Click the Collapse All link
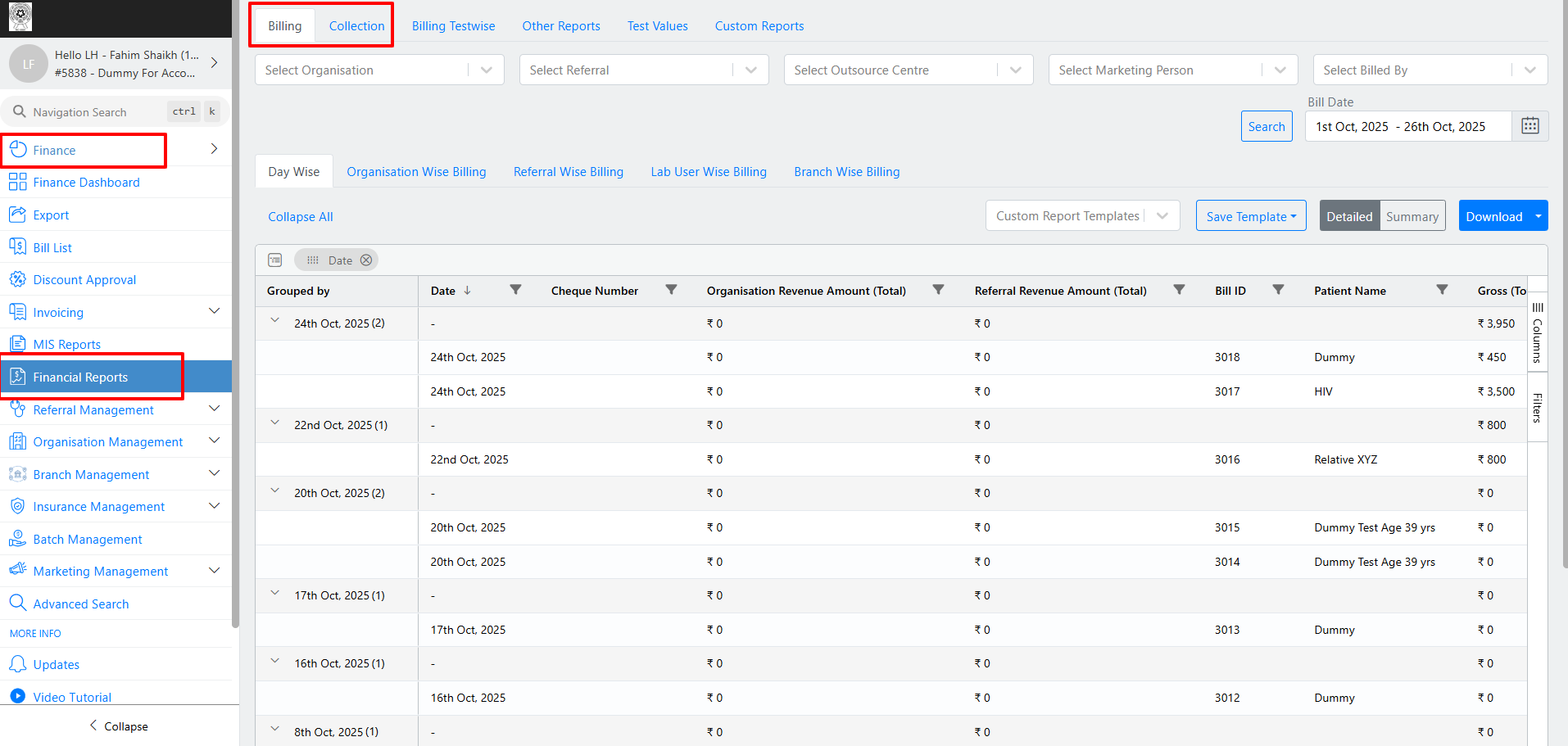Image resolution: width=1568 pixels, height=746 pixels. pyautogui.click(x=300, y=217)
